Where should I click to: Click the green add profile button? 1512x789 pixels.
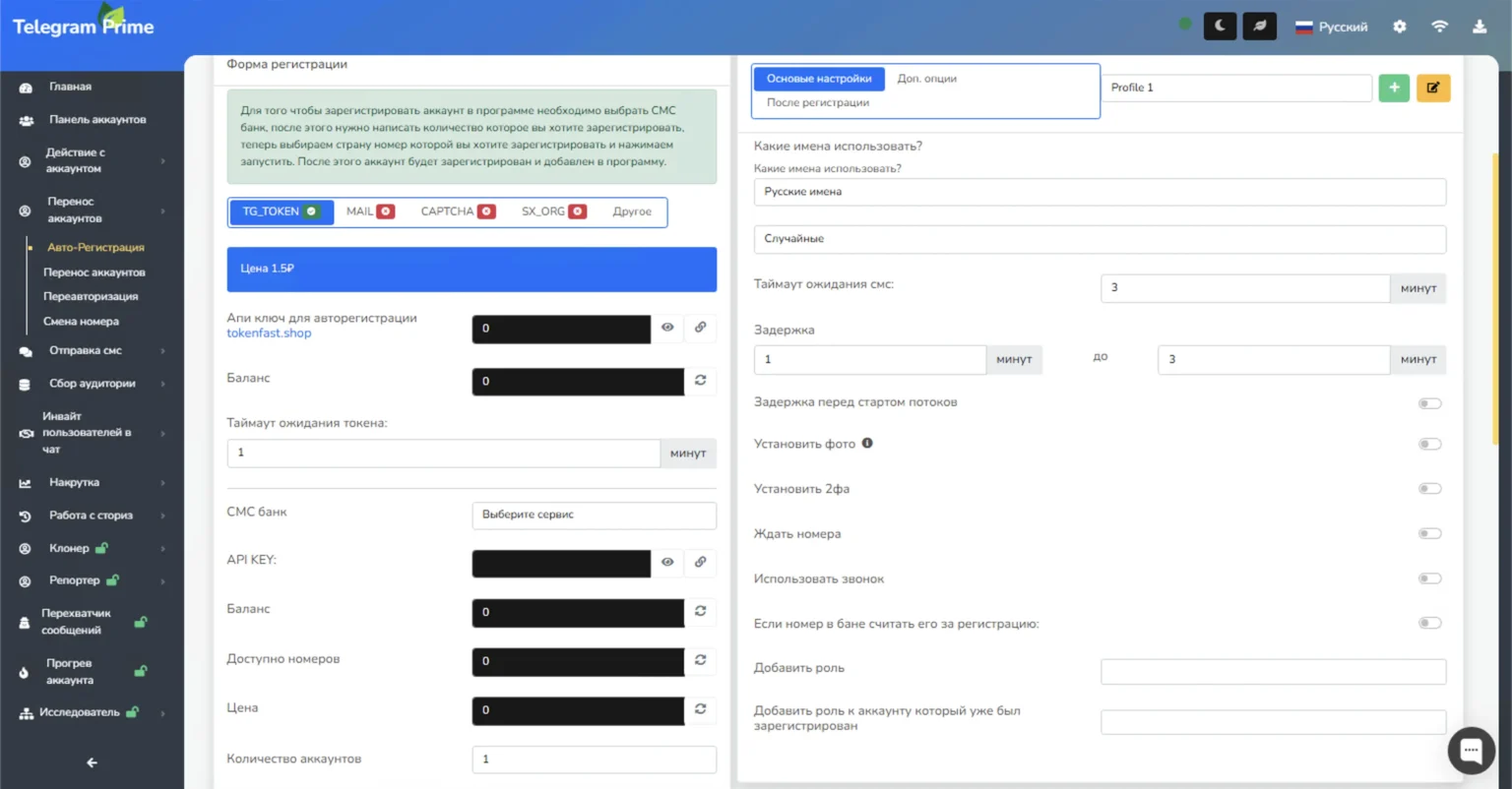(x=1394, y=88)
